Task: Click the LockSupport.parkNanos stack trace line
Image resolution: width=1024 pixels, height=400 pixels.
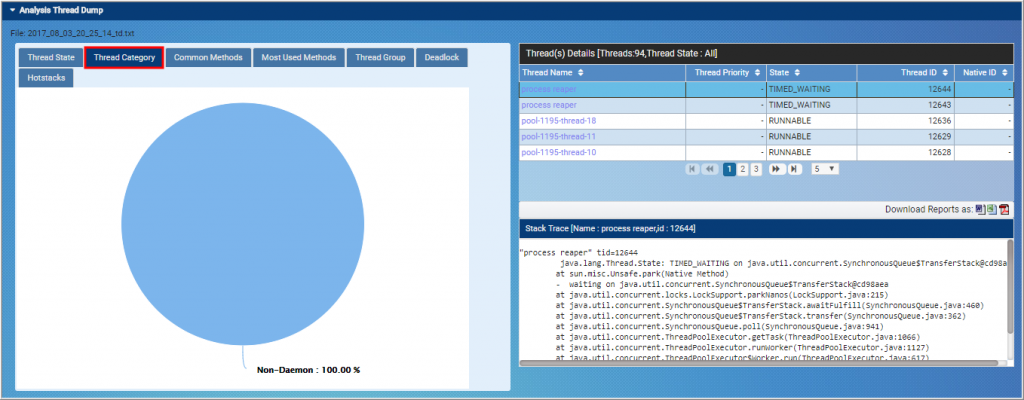Action: pos(721,295)
